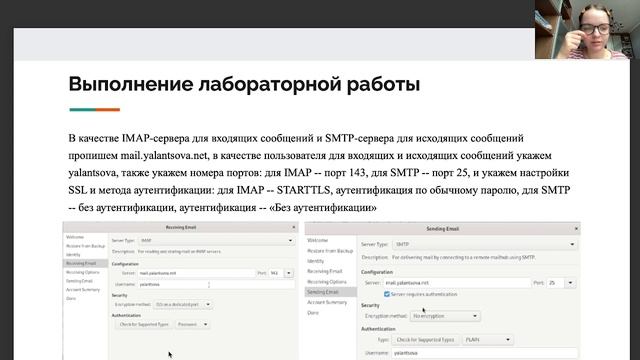
Task: Select Sending Email step in Receiving Email sidebar
Action: click(x=79, y=281)
